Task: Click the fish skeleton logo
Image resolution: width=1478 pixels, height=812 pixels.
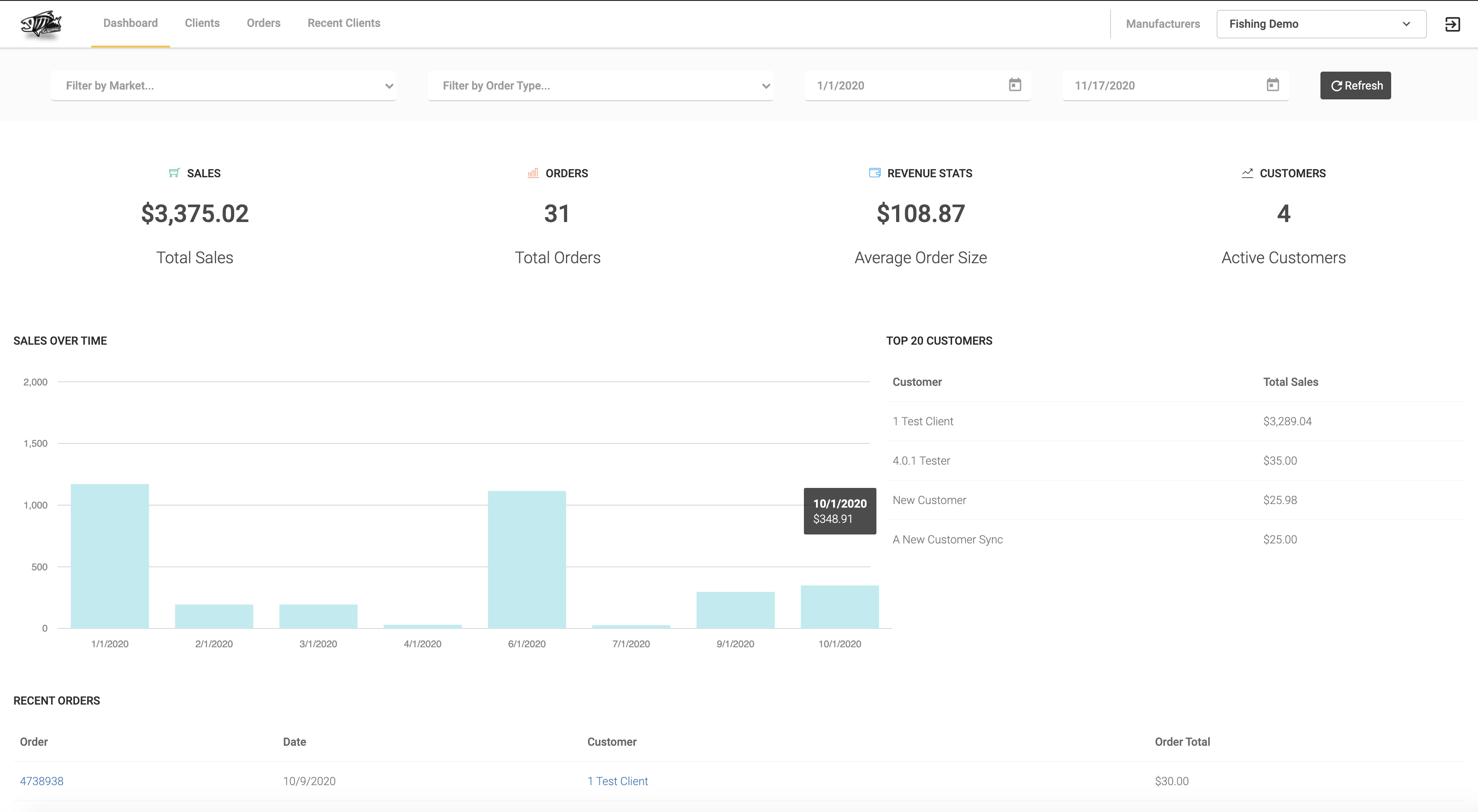Action: point(41,24)
